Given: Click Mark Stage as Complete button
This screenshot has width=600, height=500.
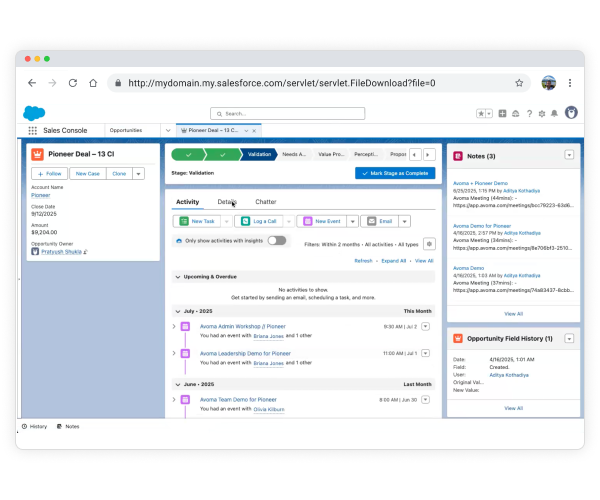Looking at the screenshot, I should (x=395, y=173).
